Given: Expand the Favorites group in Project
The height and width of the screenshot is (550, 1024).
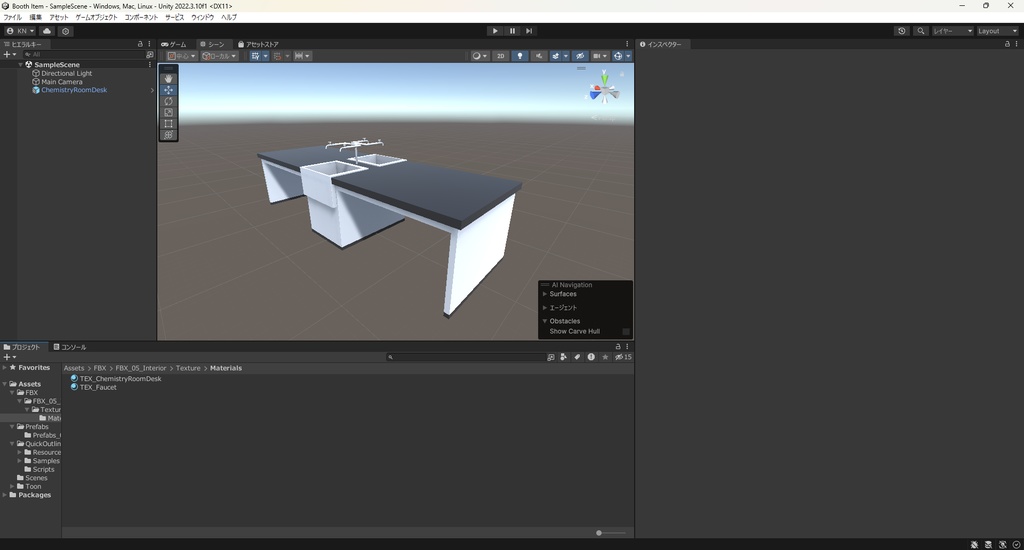Looking at the screenshot, I should pyautogui.click(x=5, y=368).
